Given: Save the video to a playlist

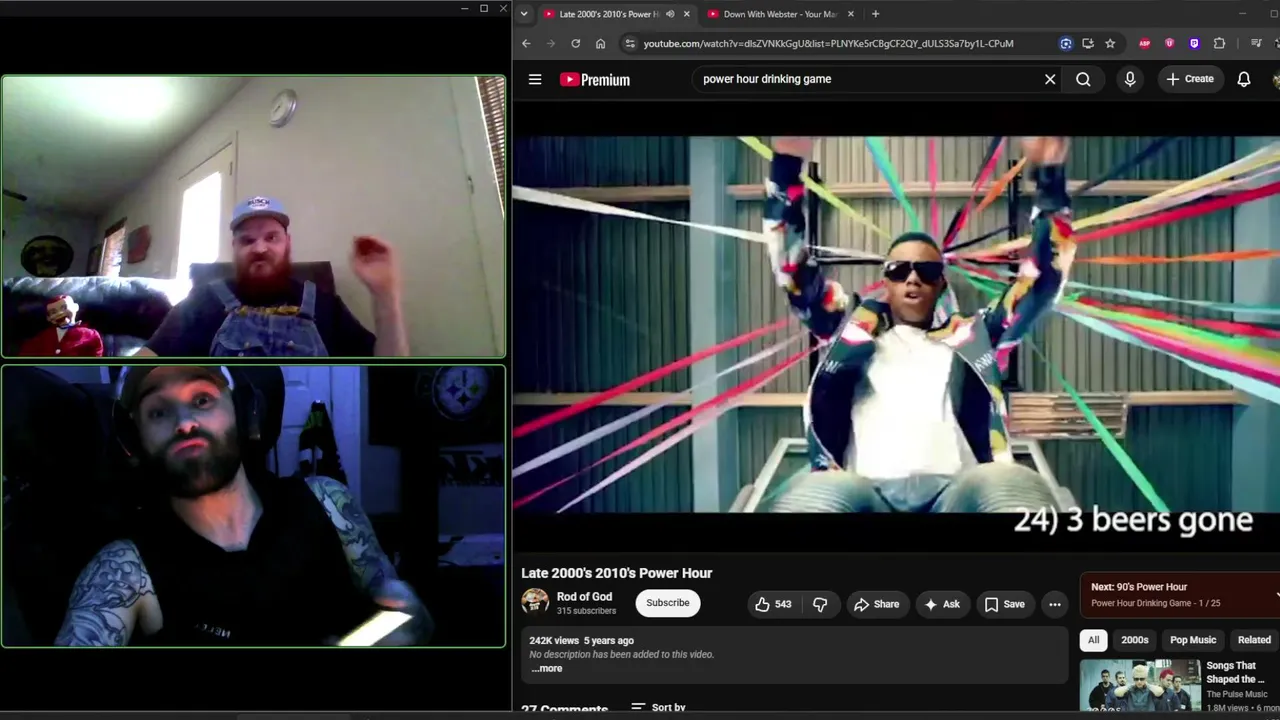Looking at the screenshot, I should [1005, 604].
